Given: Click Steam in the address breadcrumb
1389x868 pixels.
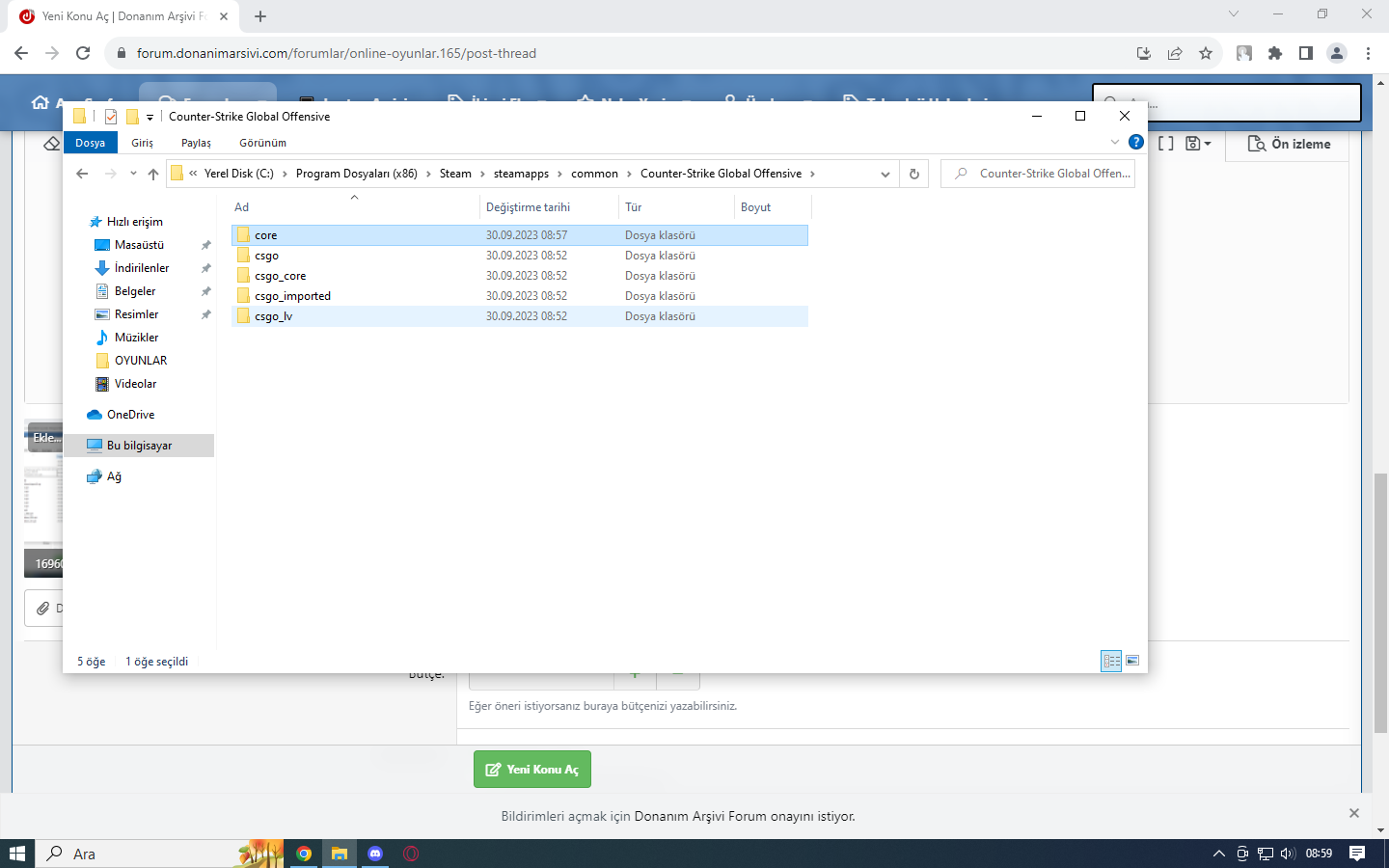Looking at the screenshot, I should click(x=455, y=174).
